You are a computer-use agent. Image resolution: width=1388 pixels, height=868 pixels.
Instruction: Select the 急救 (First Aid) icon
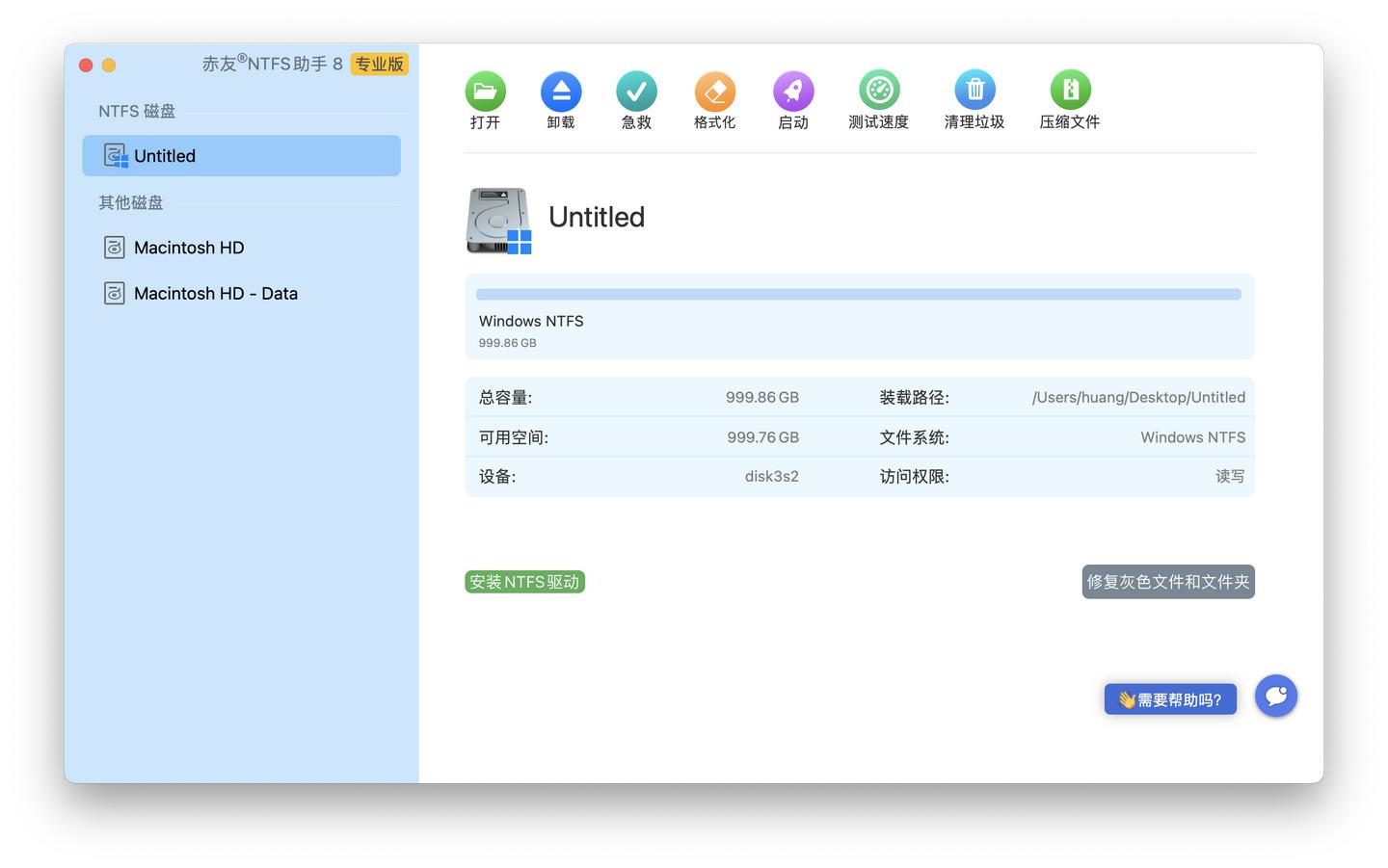[636, 99]
